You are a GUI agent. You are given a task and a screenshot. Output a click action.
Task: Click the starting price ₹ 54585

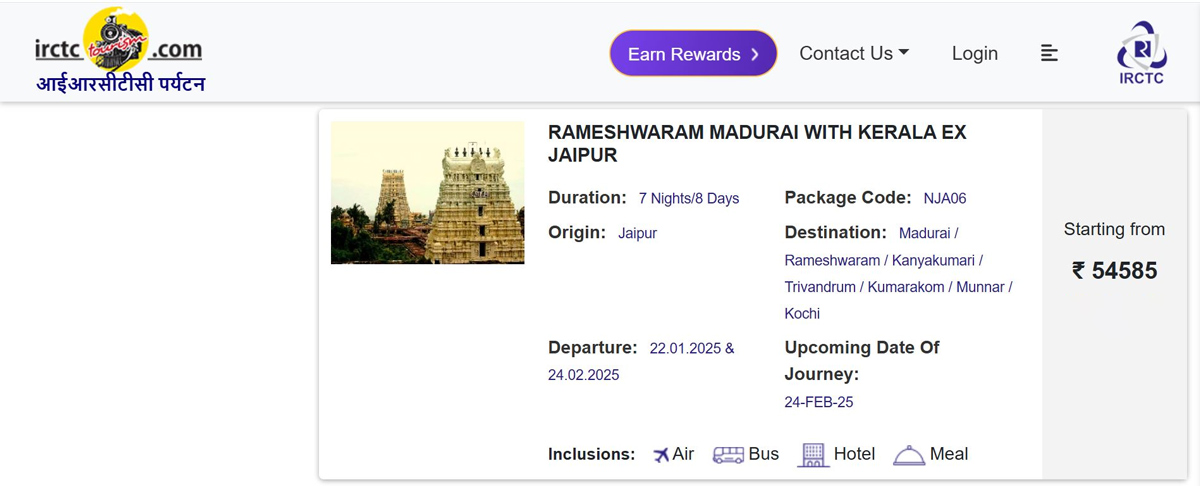1114,270
